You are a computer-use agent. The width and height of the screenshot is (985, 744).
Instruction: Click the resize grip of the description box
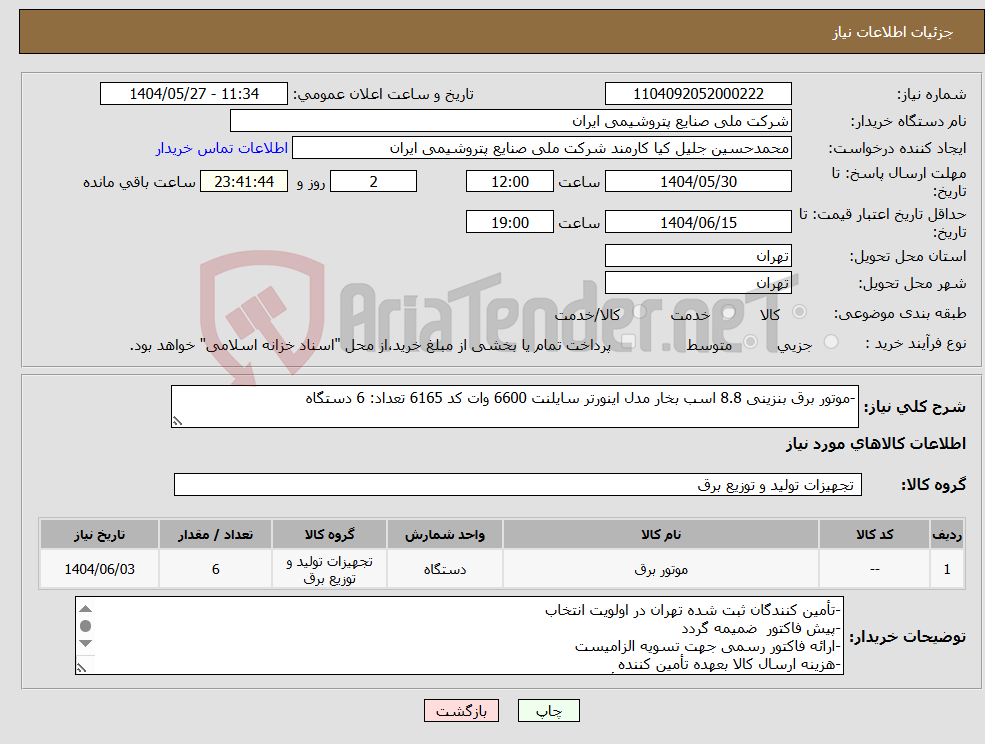click(x=178, y=421)
